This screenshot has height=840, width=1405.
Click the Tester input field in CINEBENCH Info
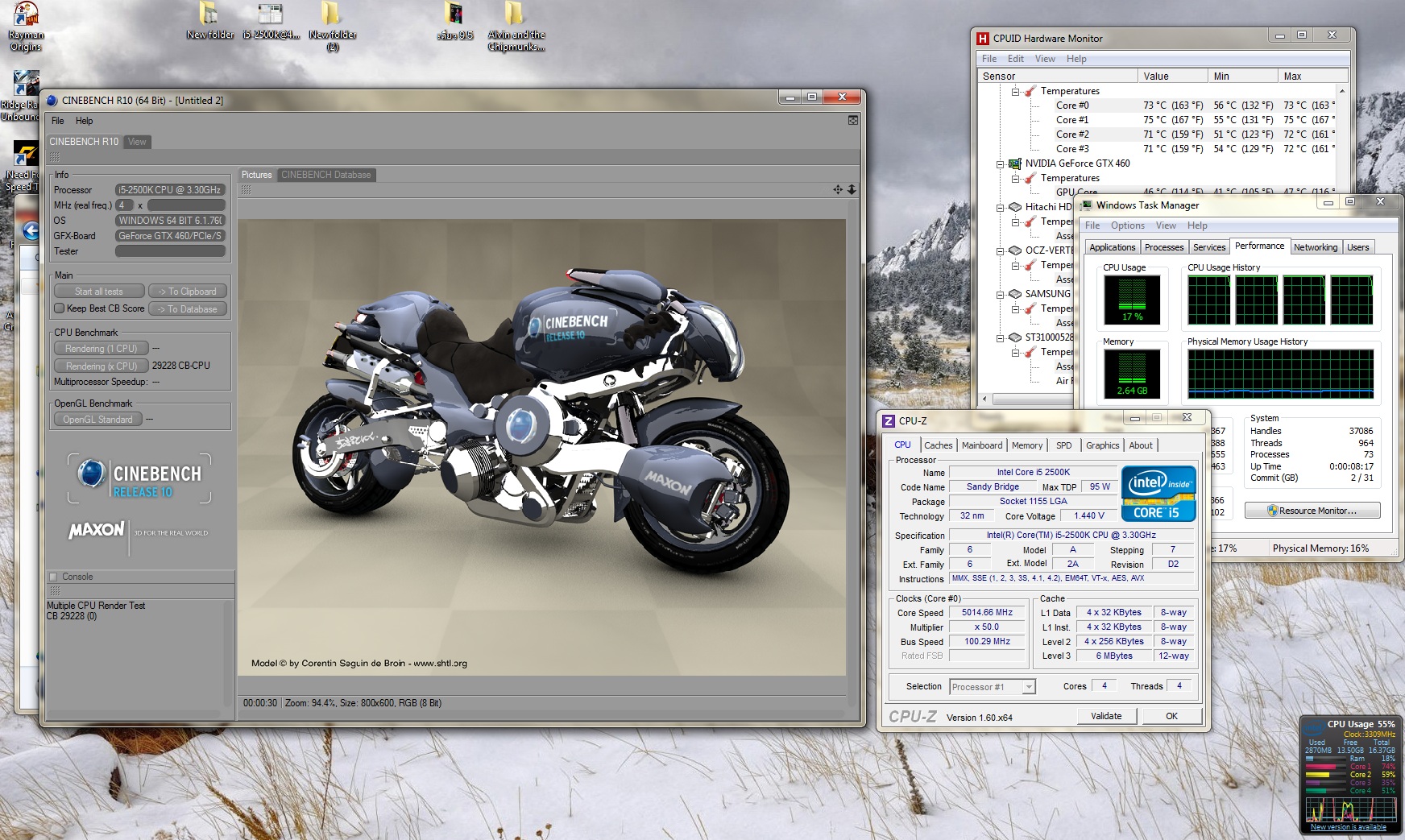(170, 251)
